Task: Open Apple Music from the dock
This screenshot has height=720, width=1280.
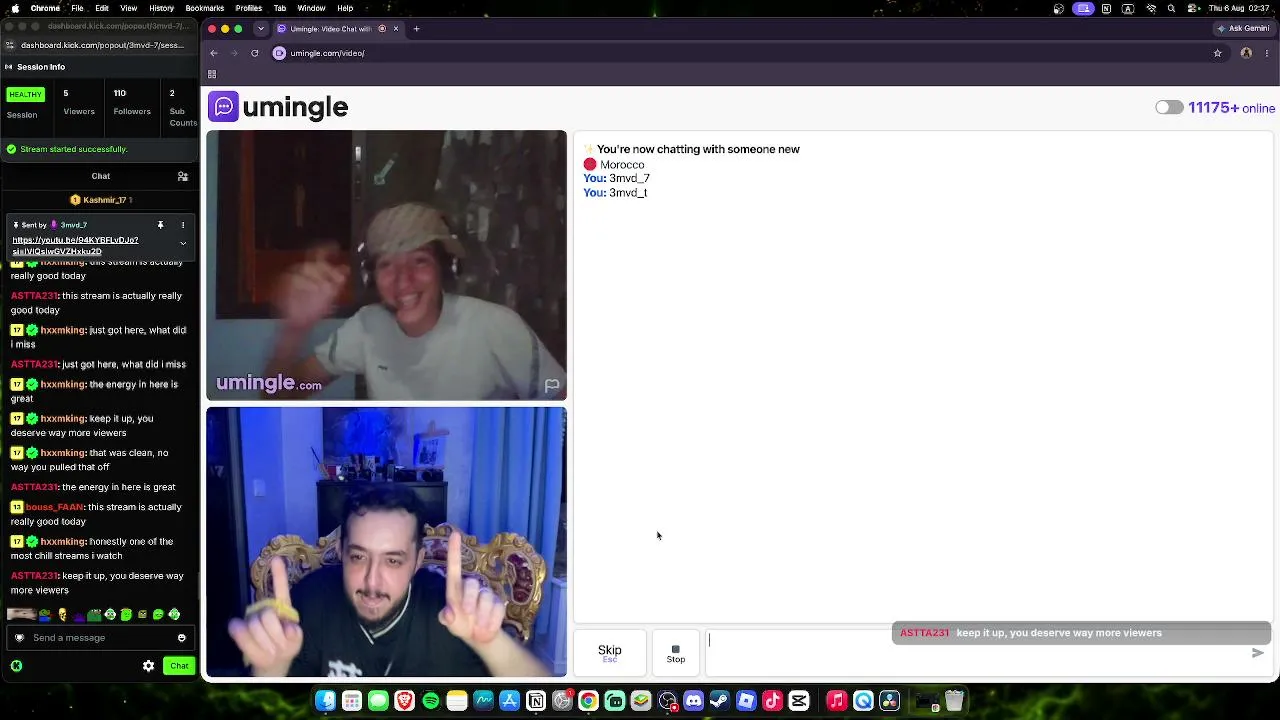Action: coord(837,701)
